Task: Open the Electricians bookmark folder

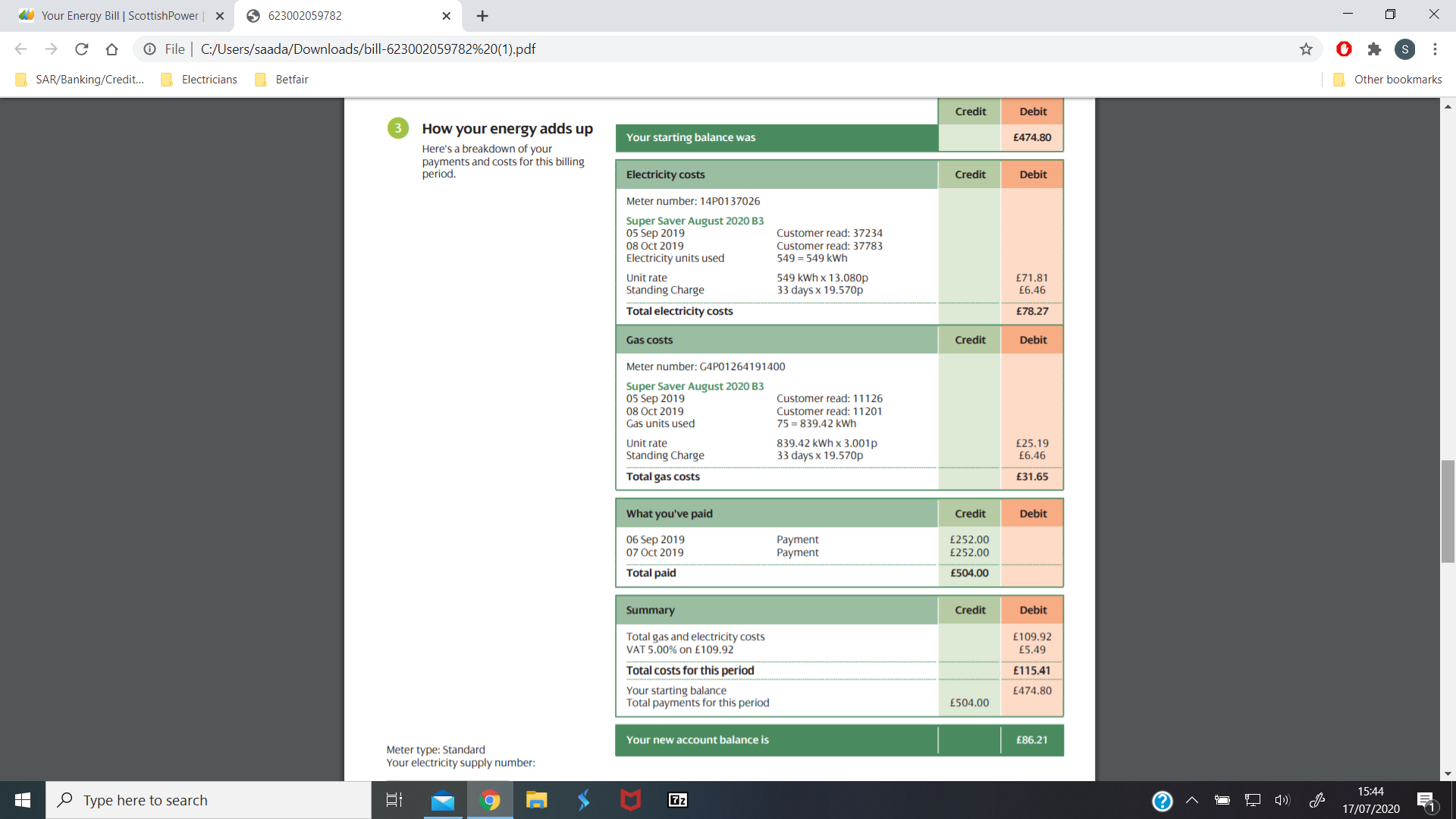Action: 199,80
